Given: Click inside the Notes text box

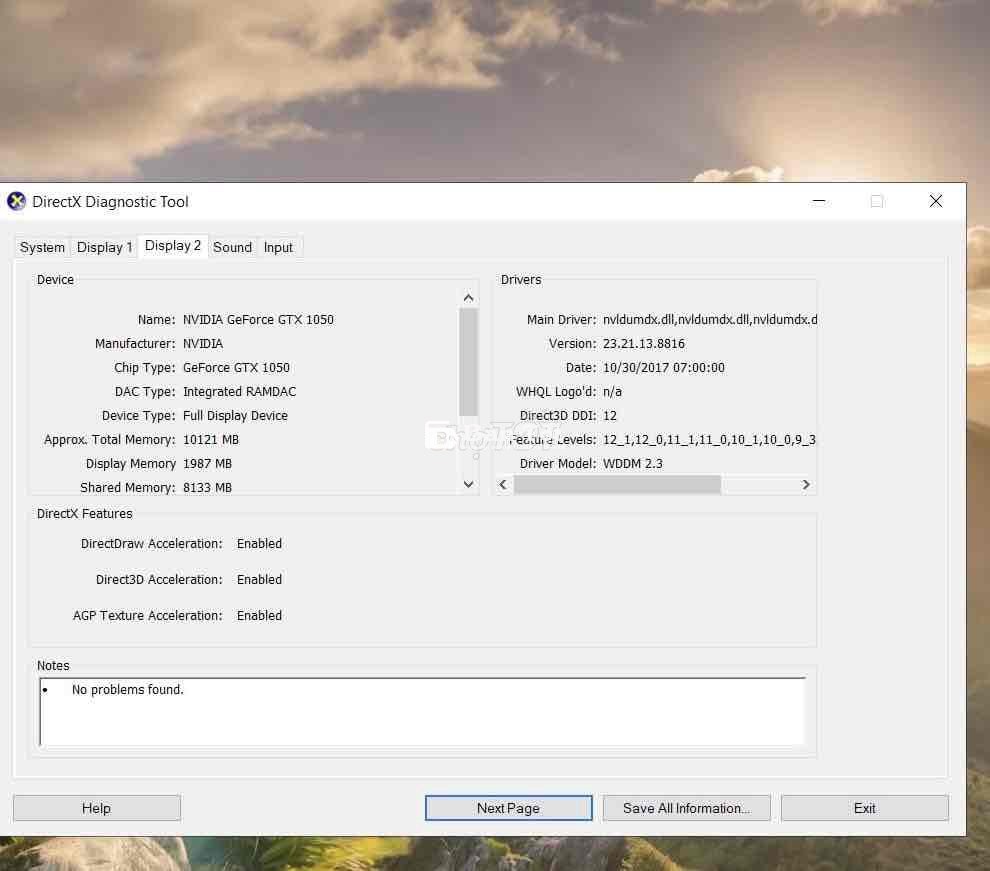Looking at the screenshot, I should 422,711.
